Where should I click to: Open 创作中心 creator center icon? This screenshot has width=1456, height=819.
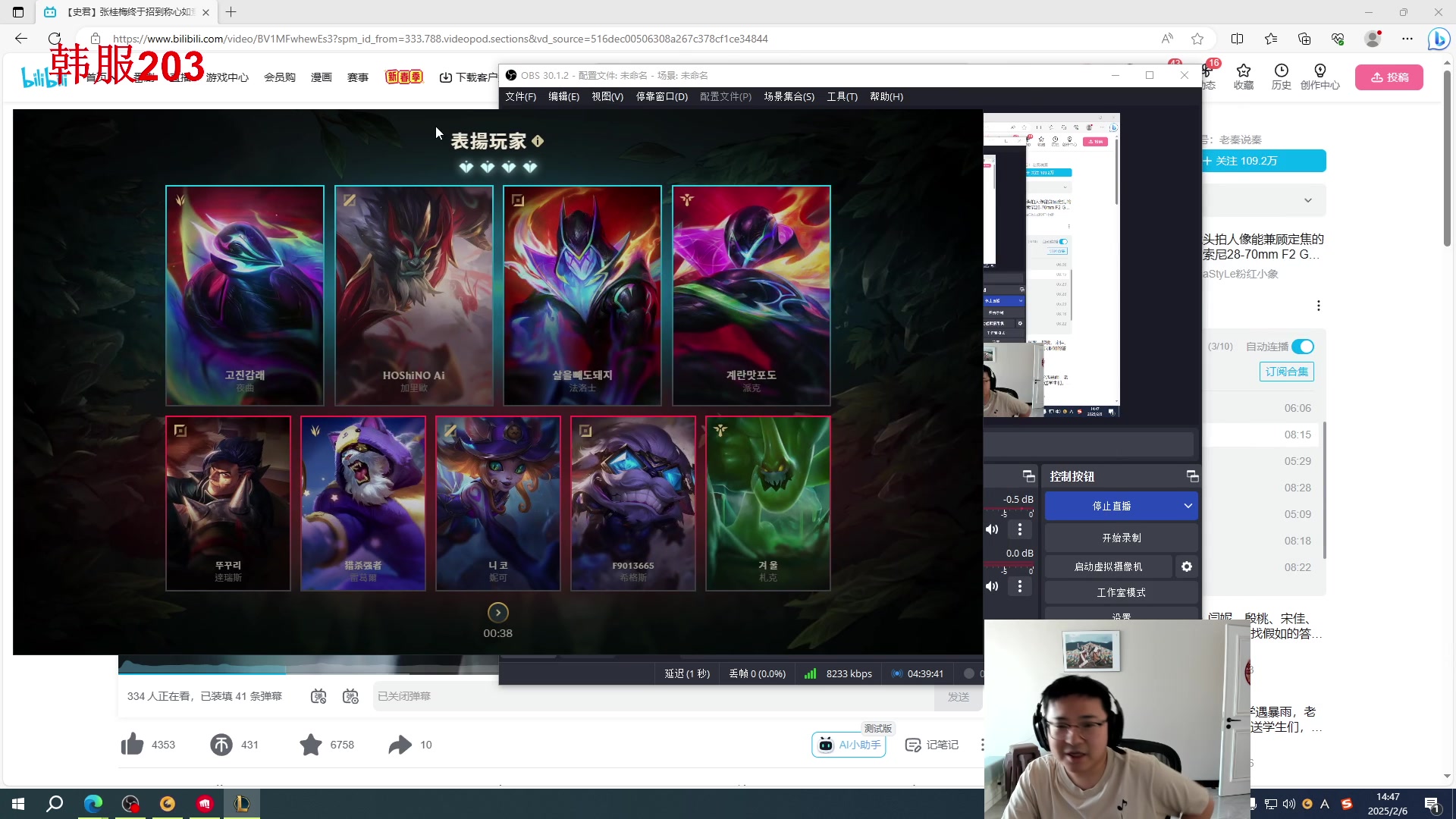[1320, 77]
